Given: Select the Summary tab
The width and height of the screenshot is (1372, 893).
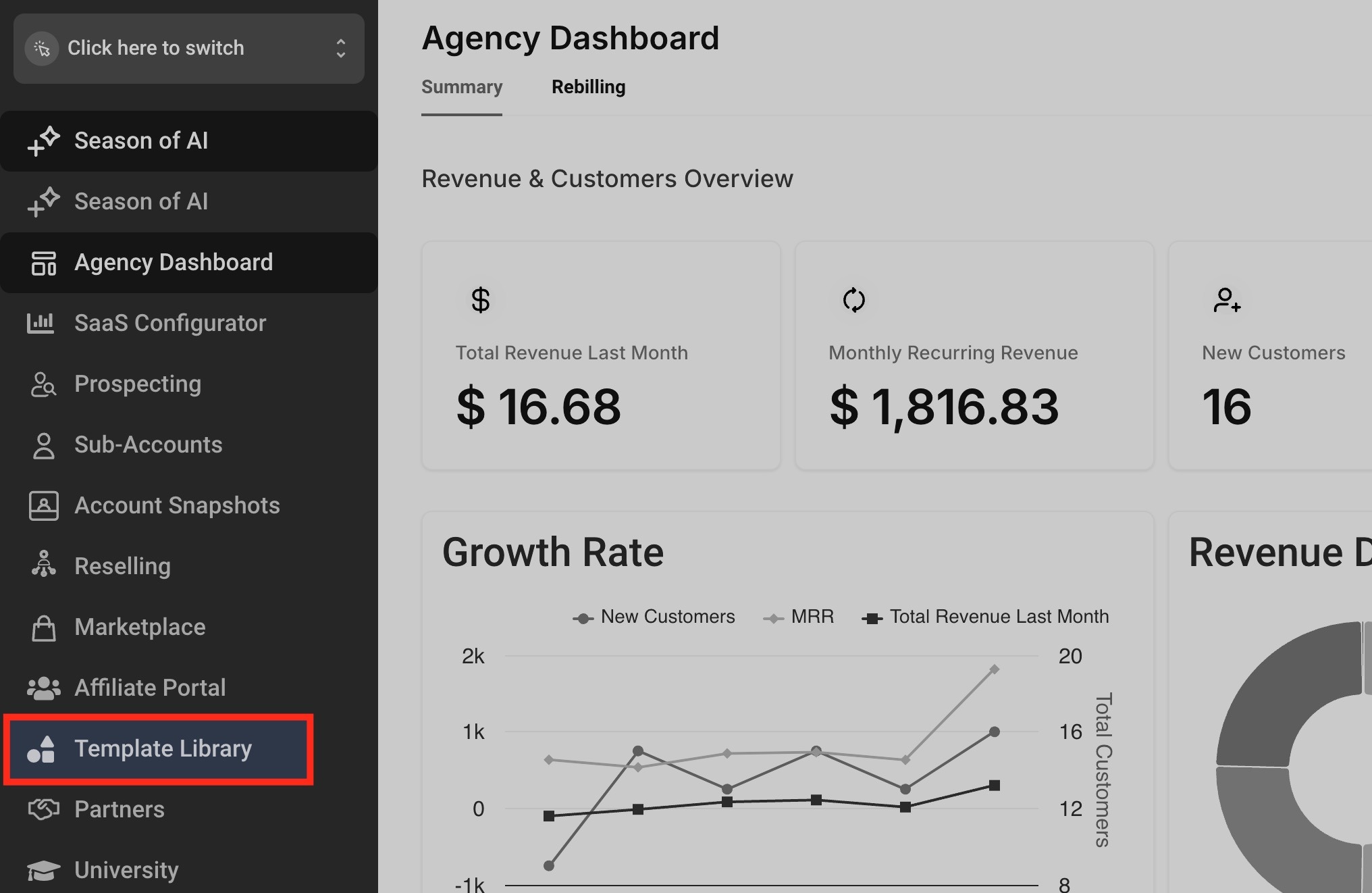Looking at the screenshot, I should (462, 87).
